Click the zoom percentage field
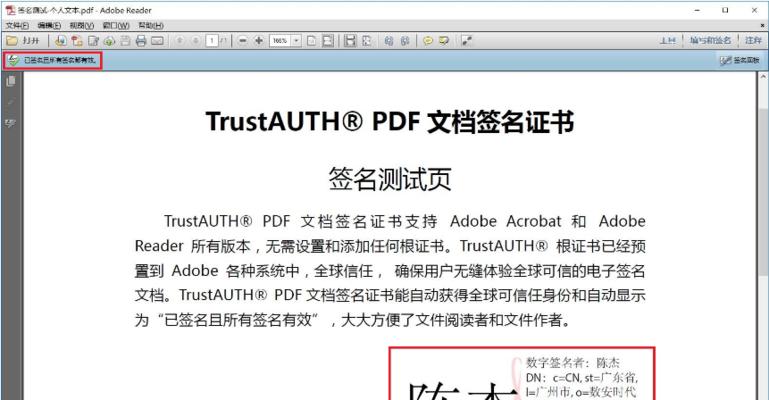This screenshot has width=769, height=400. pyautogui.click(x=280, y=41)
